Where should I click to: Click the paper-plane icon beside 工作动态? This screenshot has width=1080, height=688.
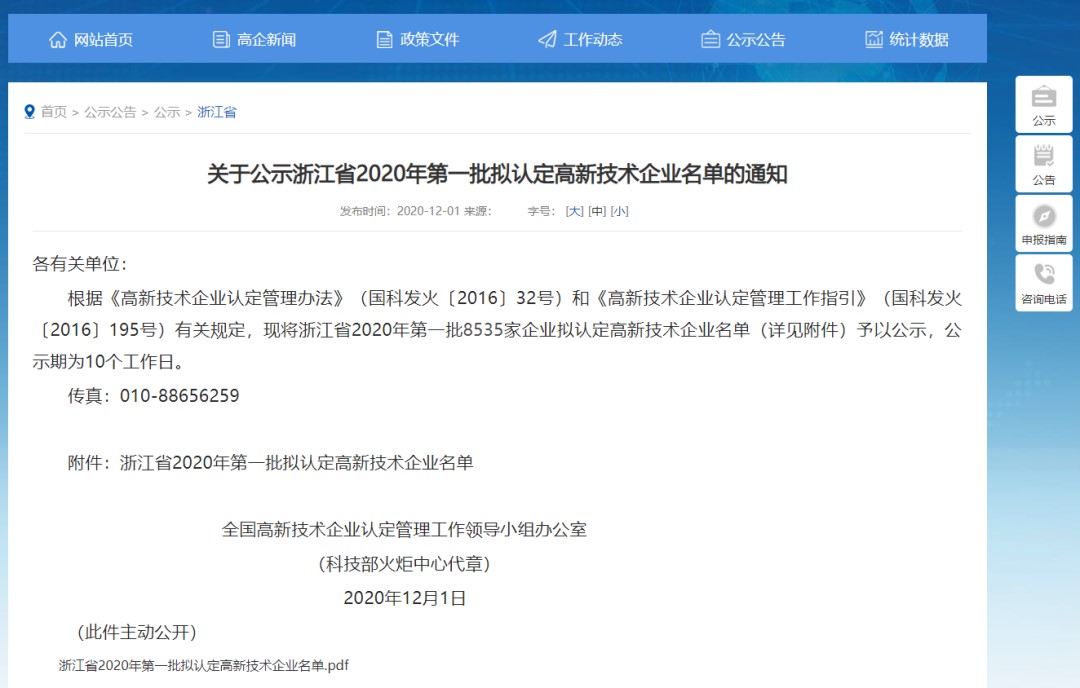click(546, 38)
